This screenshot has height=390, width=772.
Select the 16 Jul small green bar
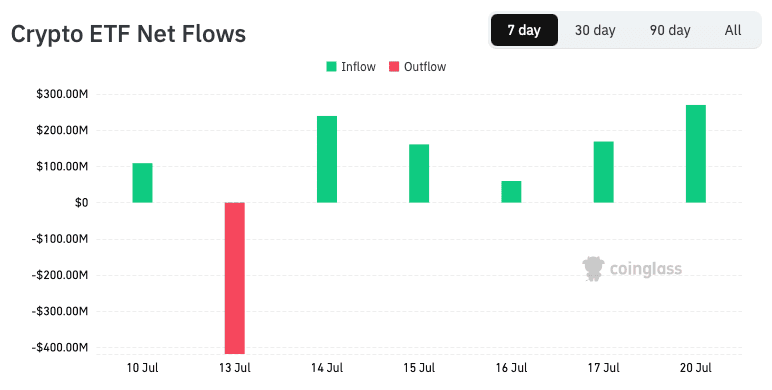coord(511,192)
